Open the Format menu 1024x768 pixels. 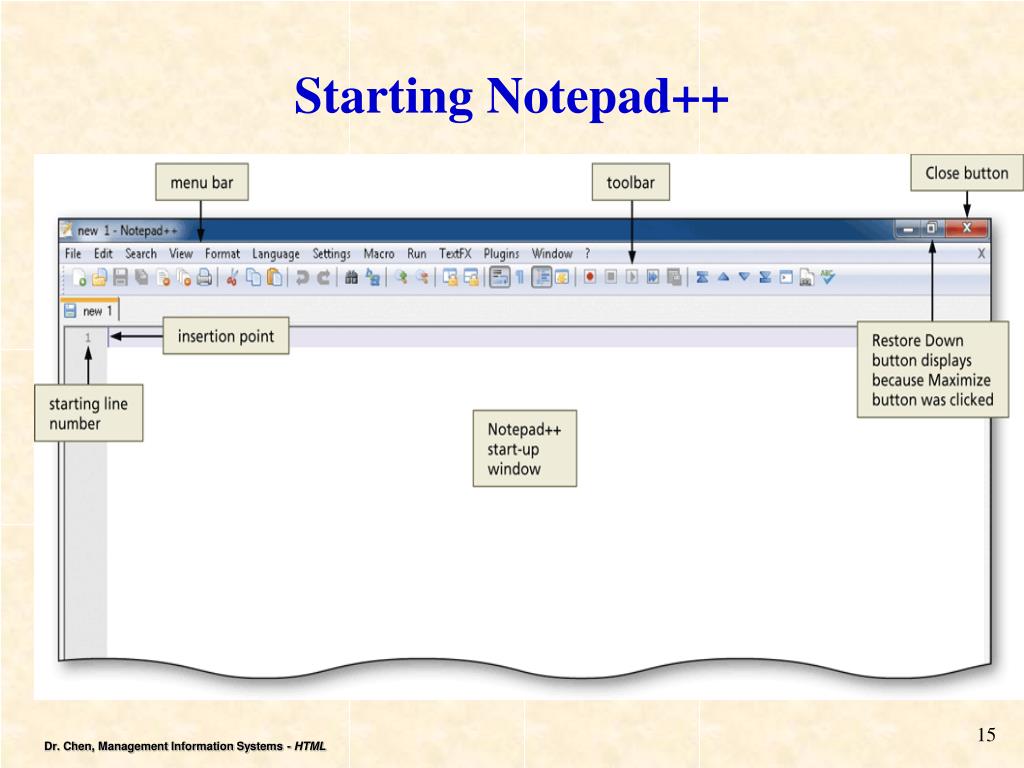(223, 253)
